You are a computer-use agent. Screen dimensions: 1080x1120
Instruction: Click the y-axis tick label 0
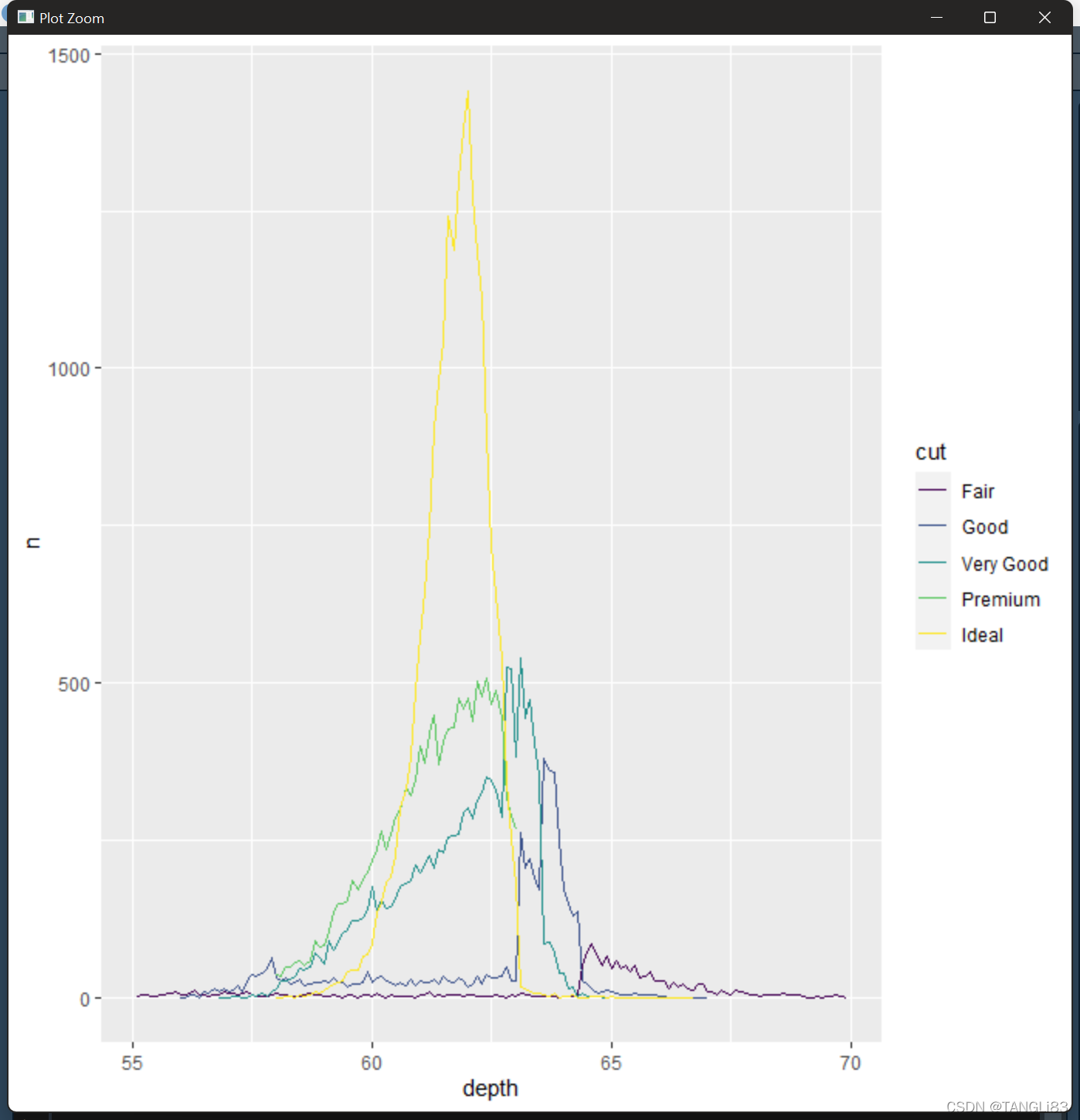tap(85, 1000)
